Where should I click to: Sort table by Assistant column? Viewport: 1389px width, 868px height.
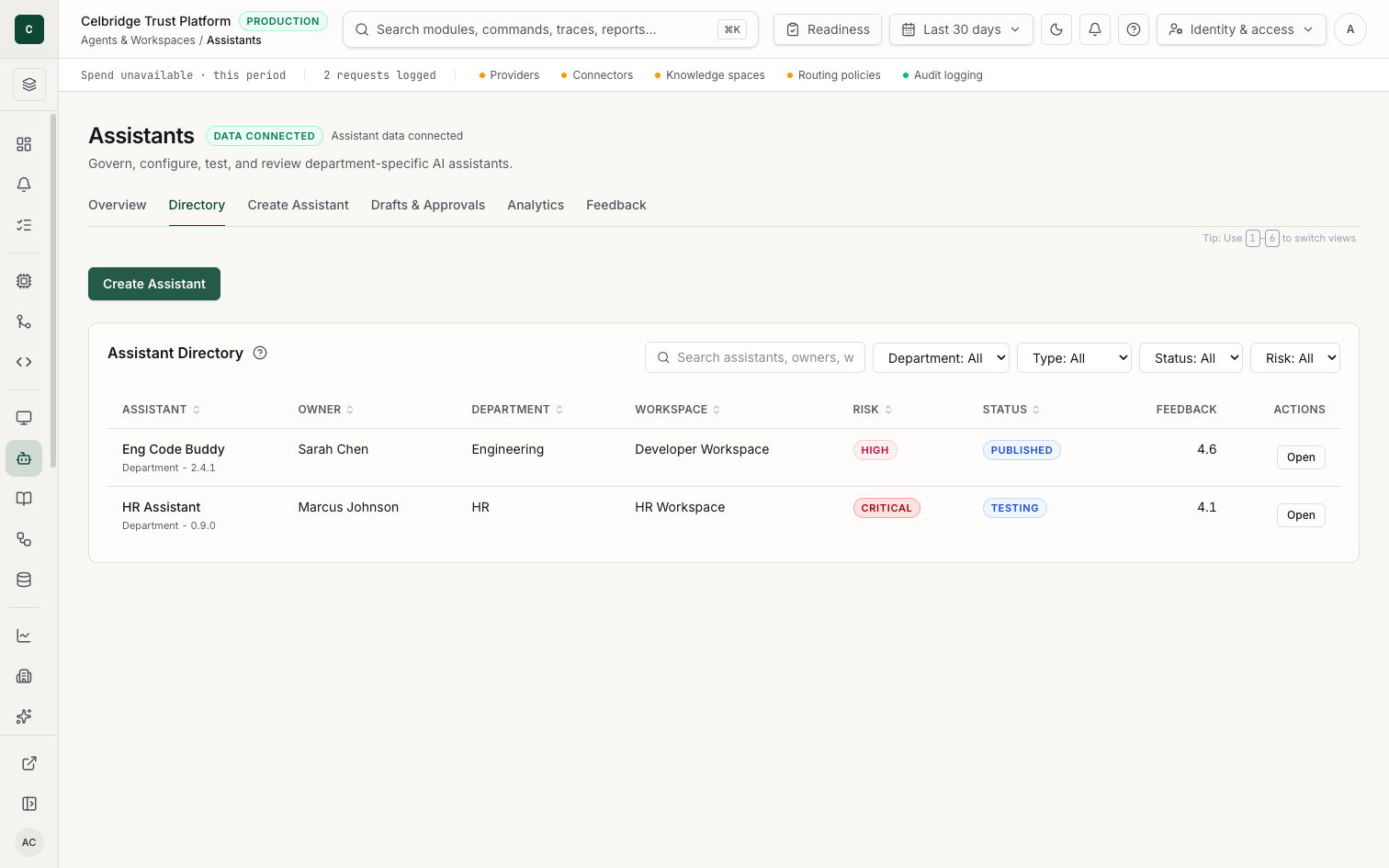161,410
